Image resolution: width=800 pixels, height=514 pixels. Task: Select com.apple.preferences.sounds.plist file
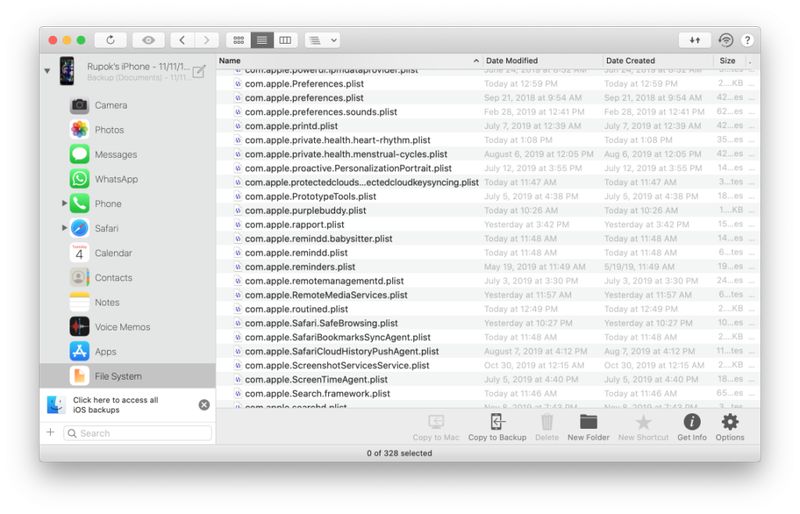tap(487, 112)
